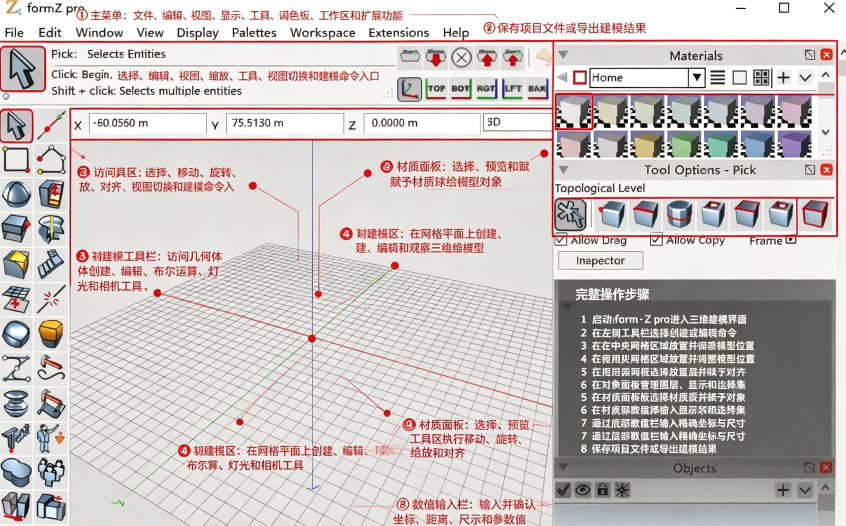Open the Extensions menu
The height and width of the screenshot is (526, 846).
click(x=399, y=32)
